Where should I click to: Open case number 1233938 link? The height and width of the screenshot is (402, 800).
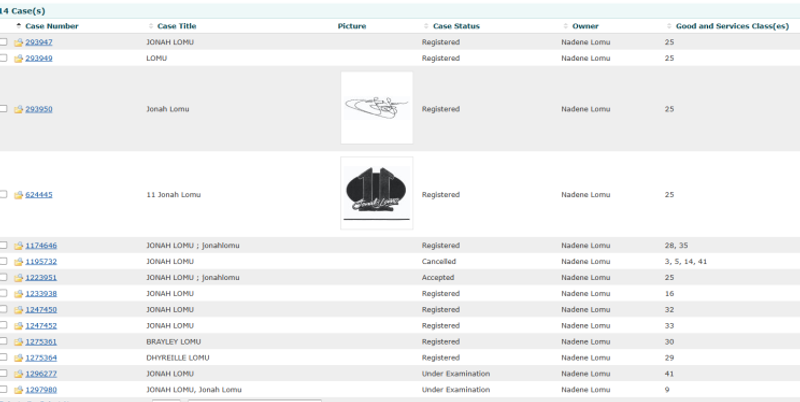click(41, 293)
